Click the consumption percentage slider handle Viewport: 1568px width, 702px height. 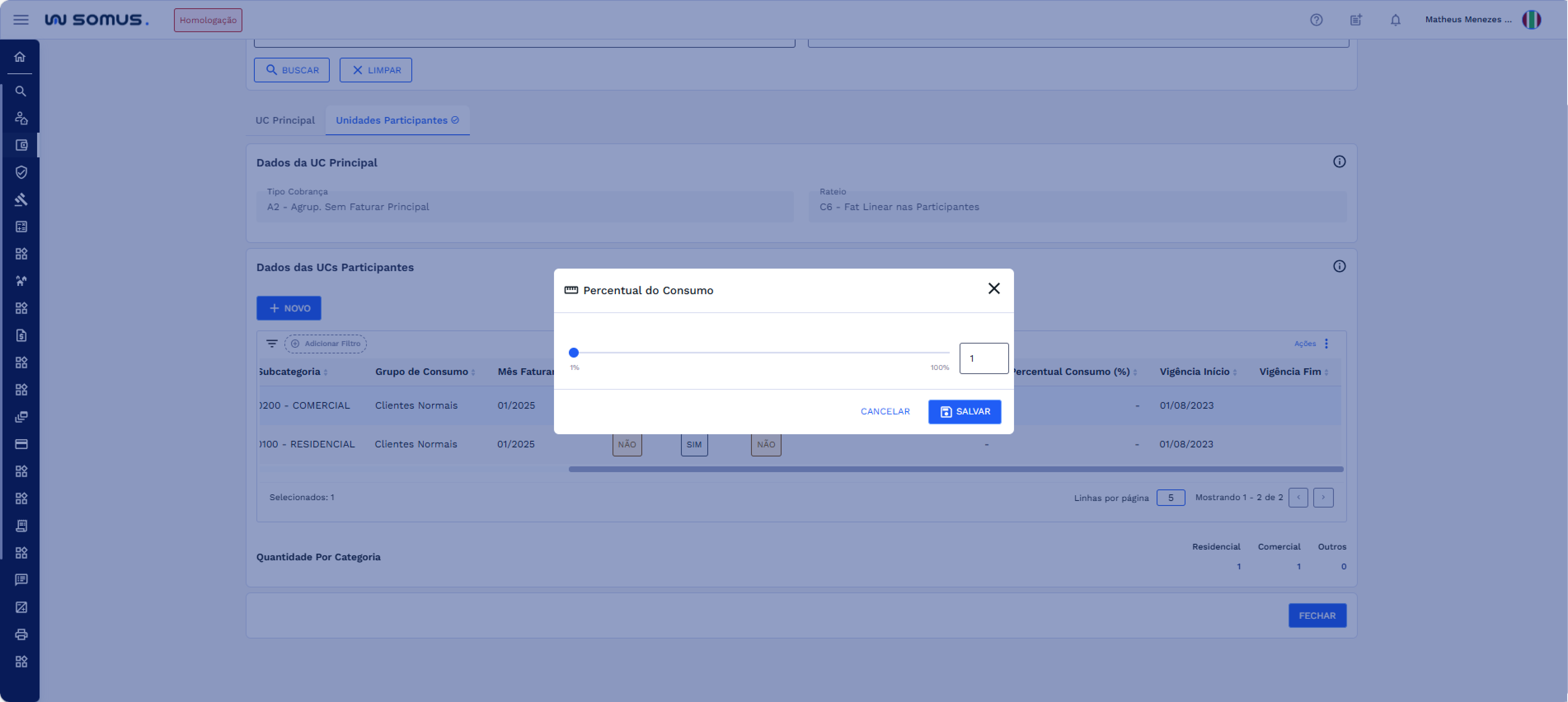click(573, 353)
